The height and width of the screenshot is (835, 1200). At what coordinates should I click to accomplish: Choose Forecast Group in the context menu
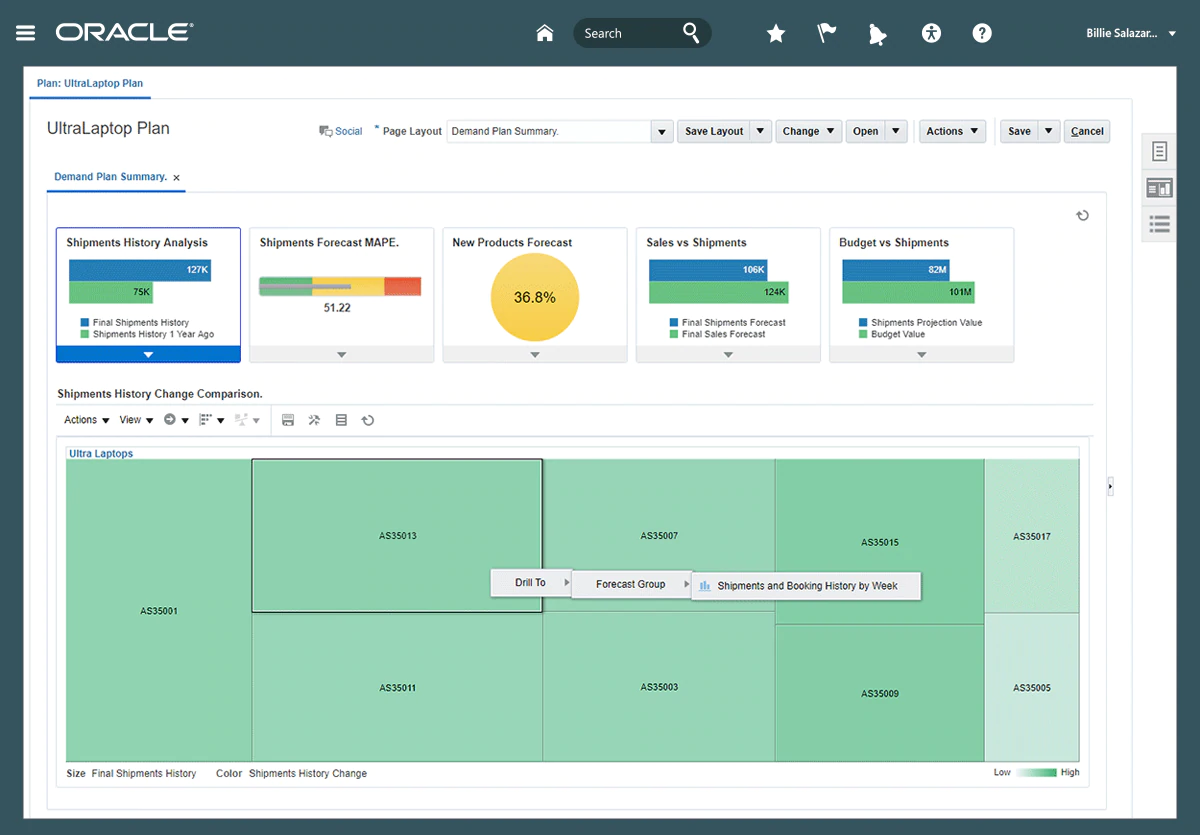pyautogui.click(x=630, y=584)
